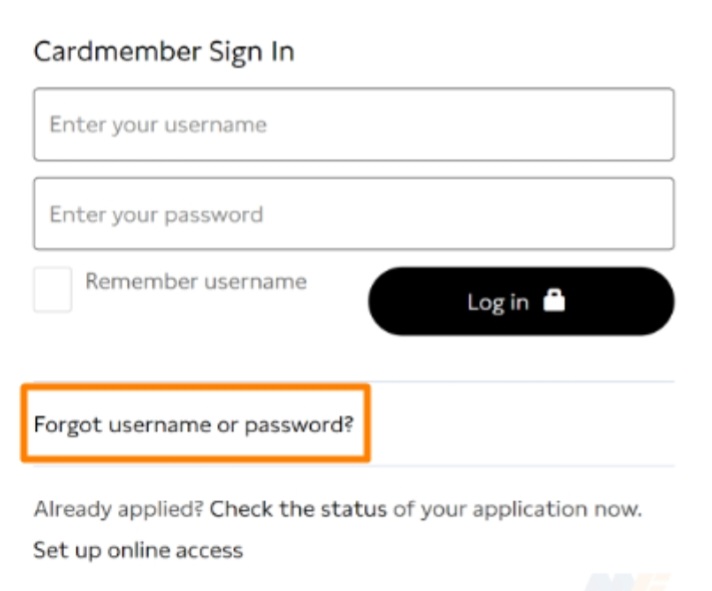Click the word "password?" in the forgot link

299,425
